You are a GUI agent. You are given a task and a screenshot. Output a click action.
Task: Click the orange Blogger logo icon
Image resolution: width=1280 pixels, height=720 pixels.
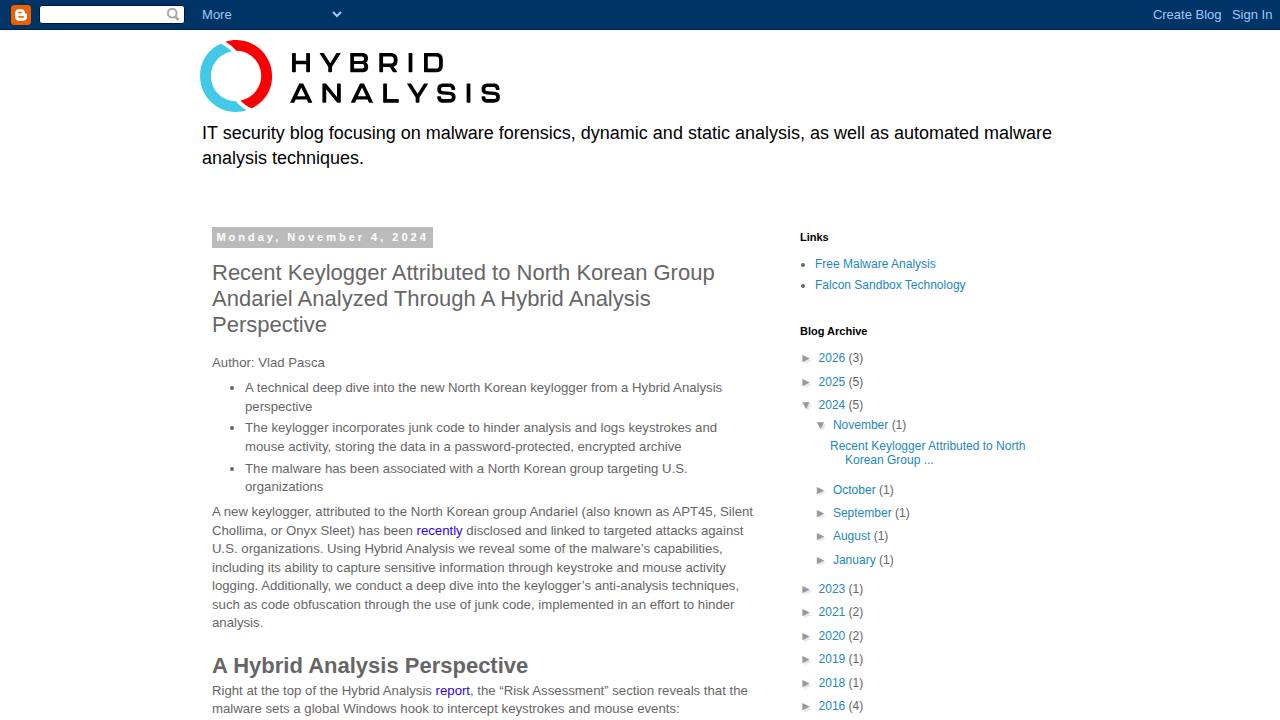(20, 14)
